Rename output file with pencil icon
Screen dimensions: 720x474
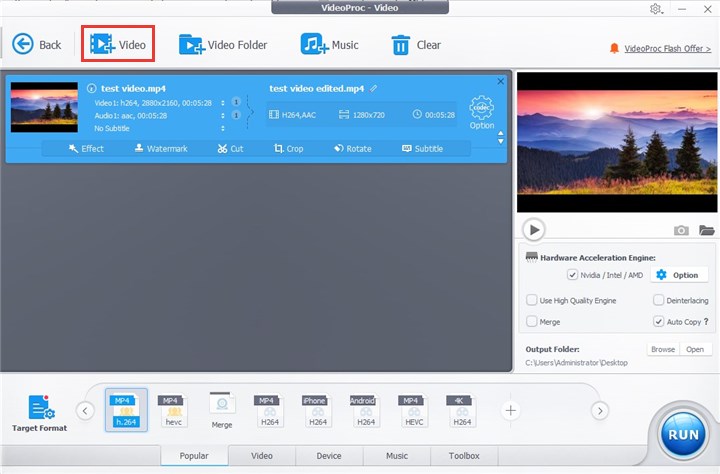point(373,88)
